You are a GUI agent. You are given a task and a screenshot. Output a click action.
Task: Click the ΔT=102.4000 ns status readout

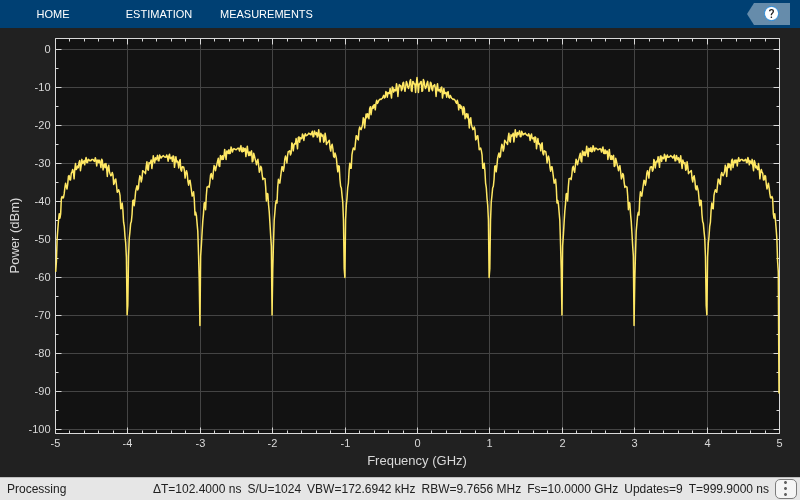[x=197, y=489]
